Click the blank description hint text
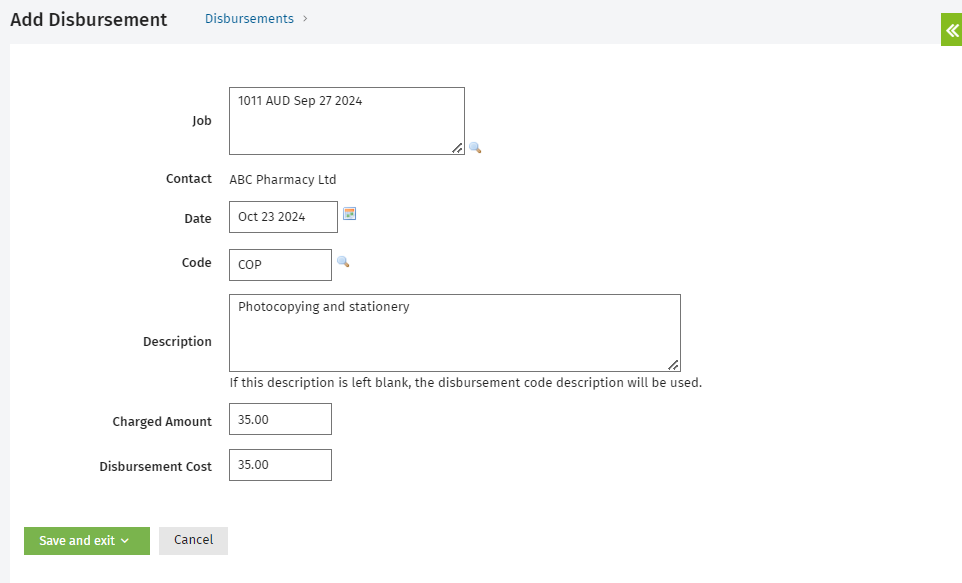This screenshot has height=583, width=962. [x=466, y=382]
